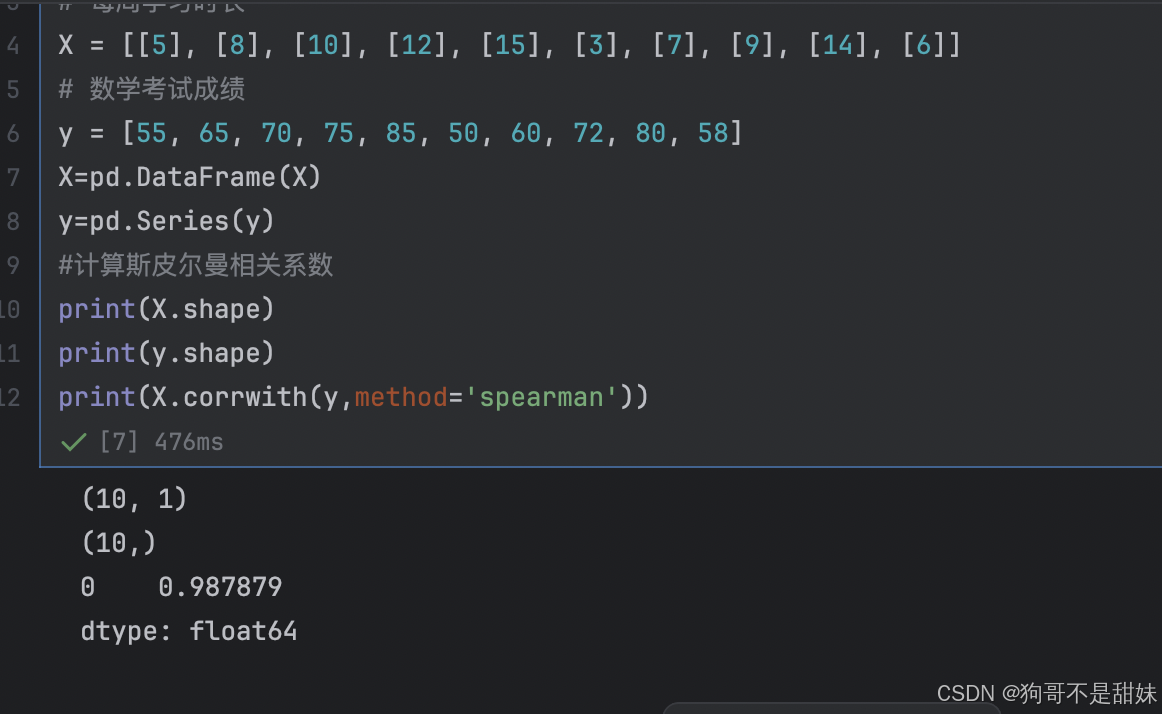Screen dimensions: 1162x714
Task: Click the '[7] 476ms' execution time label
Action: [162, 442]
